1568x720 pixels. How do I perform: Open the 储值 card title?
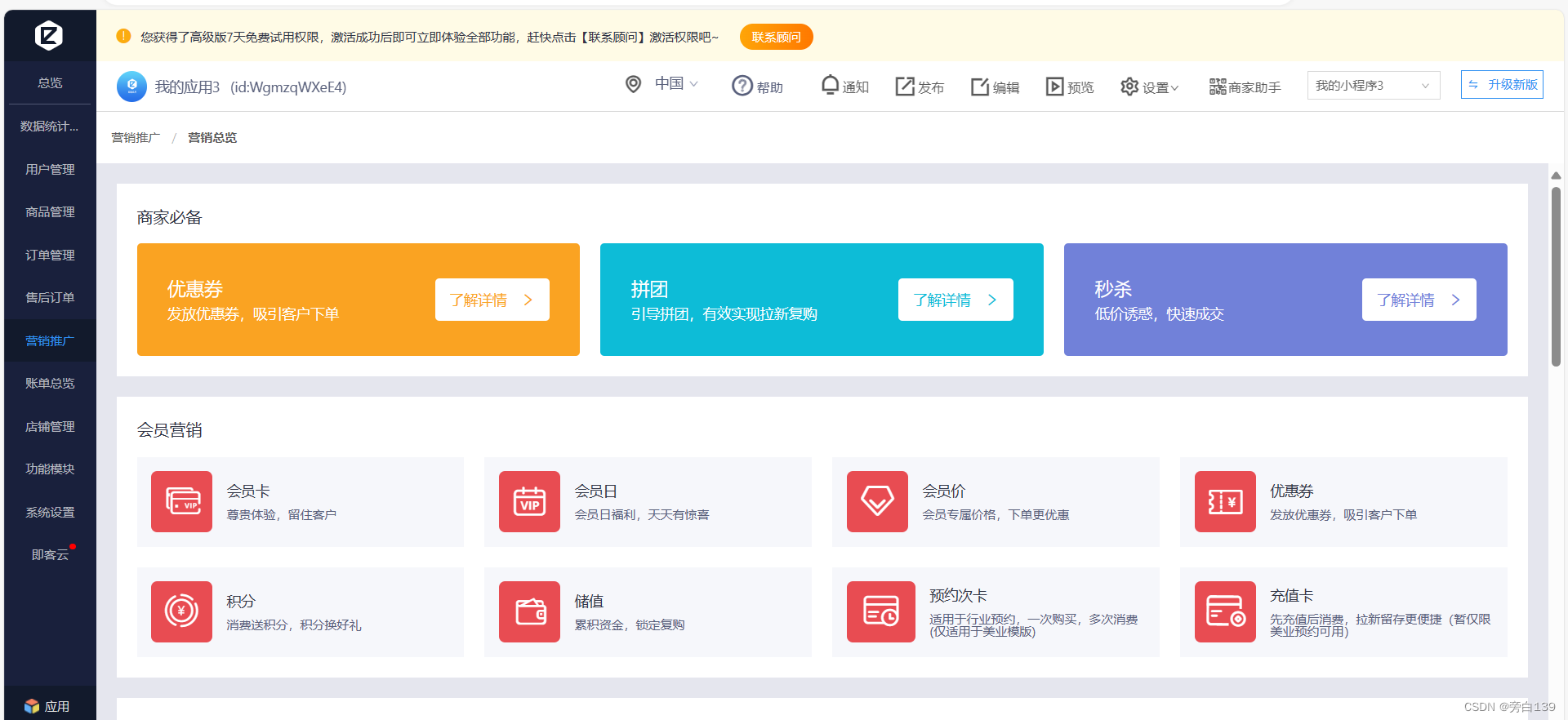[x=589, y=601]
